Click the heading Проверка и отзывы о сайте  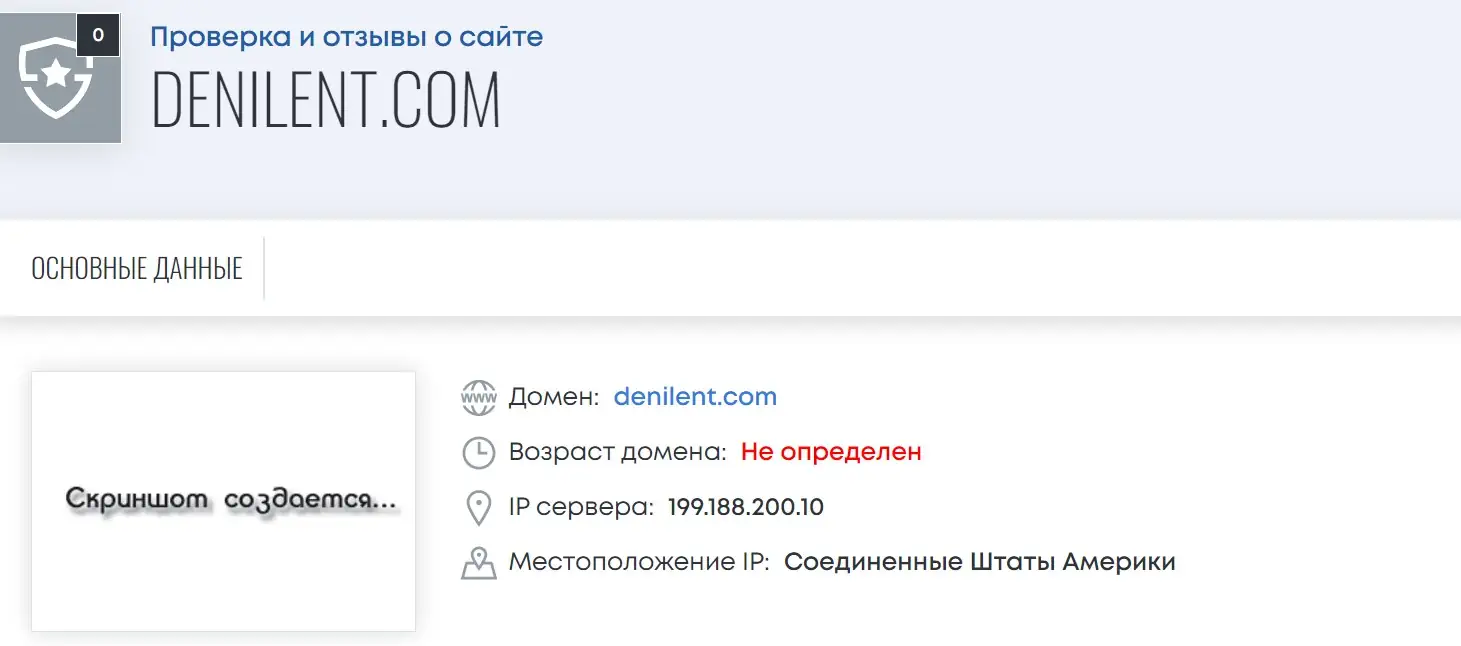pos(346,38)
